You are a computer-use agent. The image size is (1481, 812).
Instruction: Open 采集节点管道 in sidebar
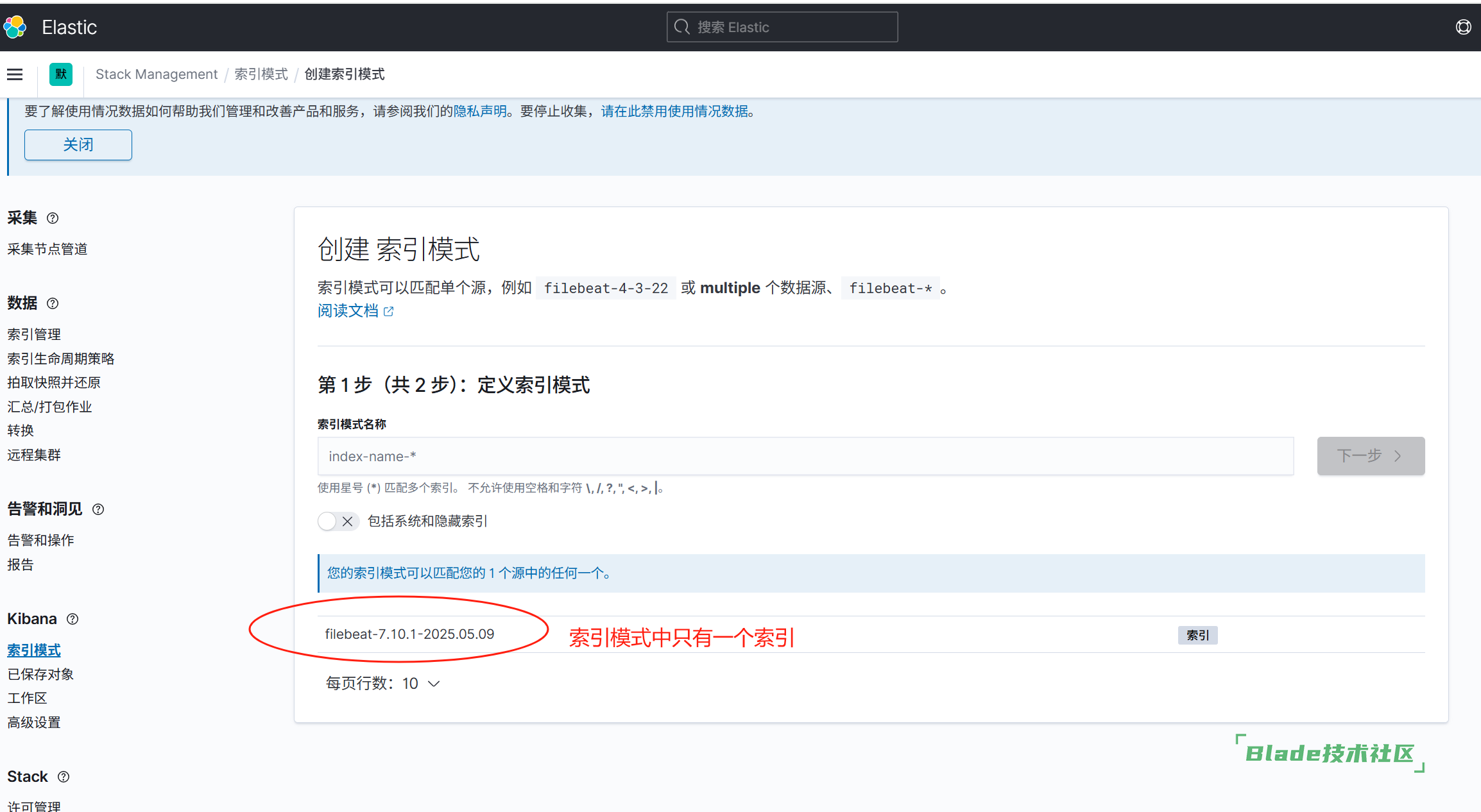pos(47,249)
